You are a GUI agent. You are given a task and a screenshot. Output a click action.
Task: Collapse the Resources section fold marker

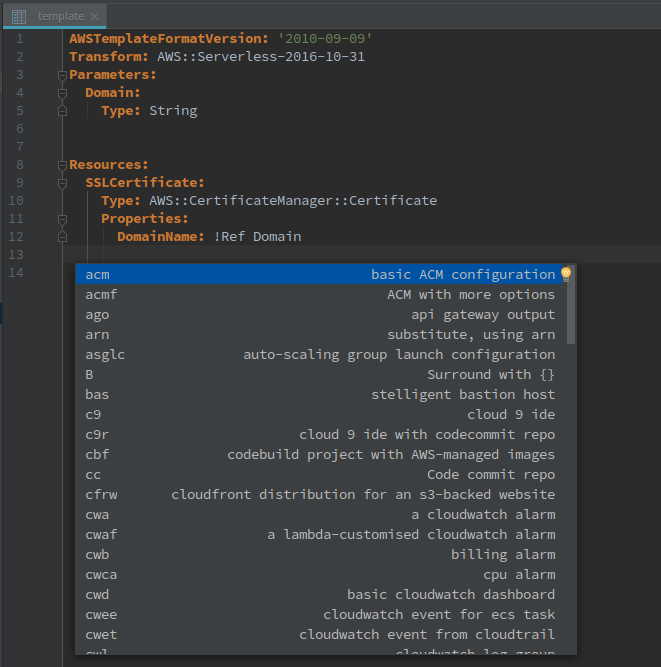[x=62, y=165]
